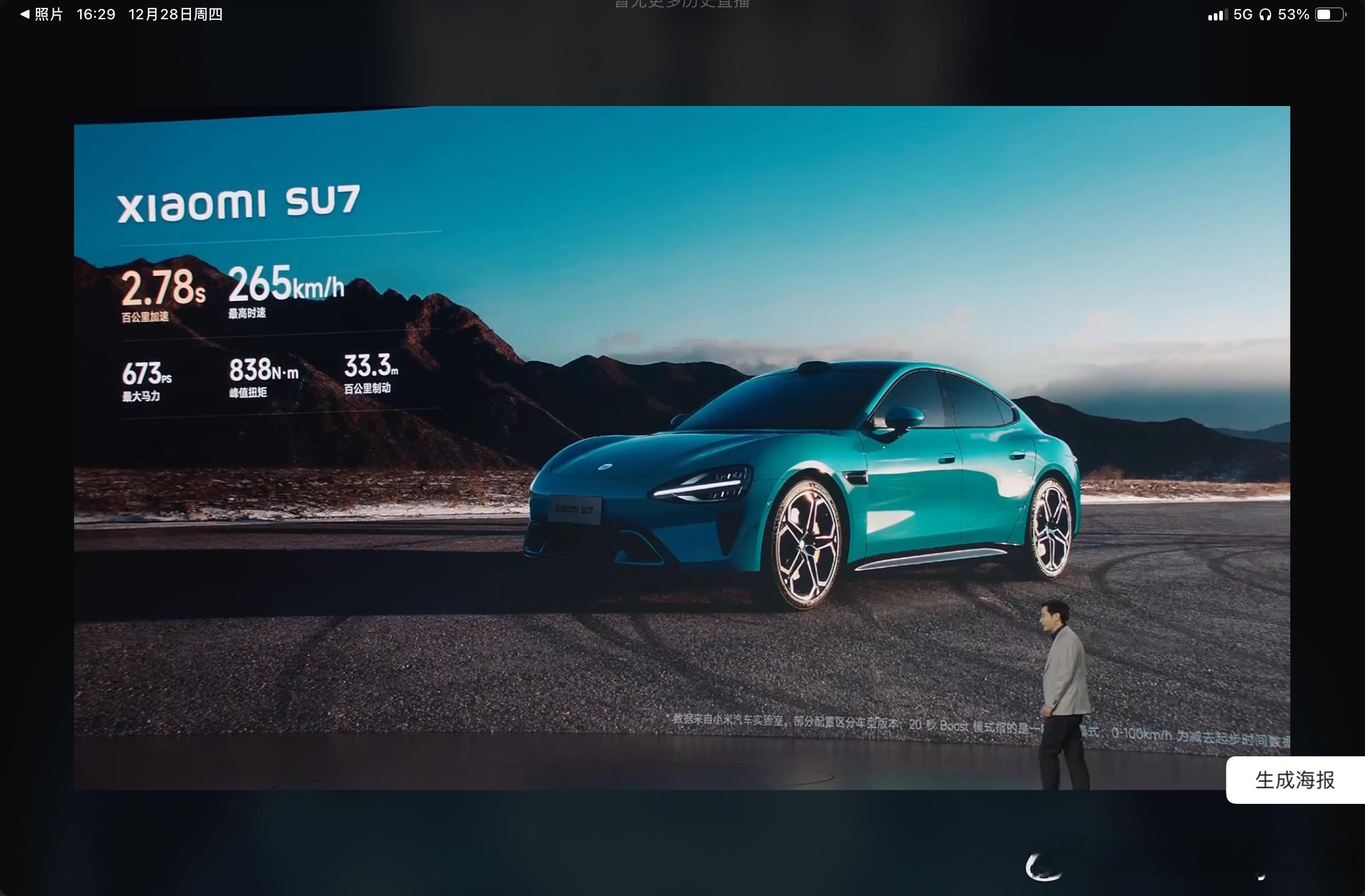The image size is (1365, 896).
Task: Tap the 265km/h top speed figure
Action: pos(286,283)
